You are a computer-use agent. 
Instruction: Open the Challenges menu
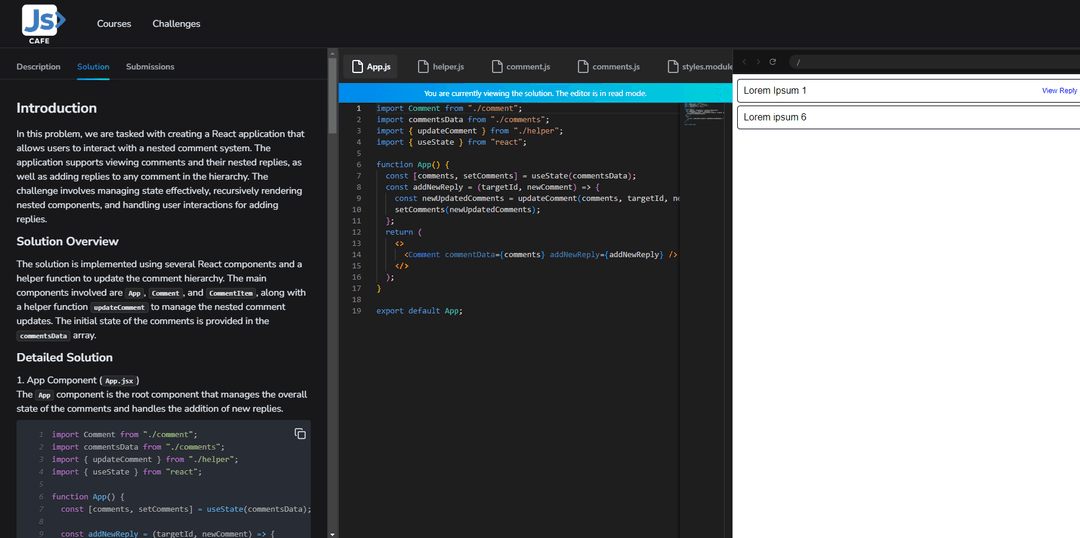click(176, 23)
